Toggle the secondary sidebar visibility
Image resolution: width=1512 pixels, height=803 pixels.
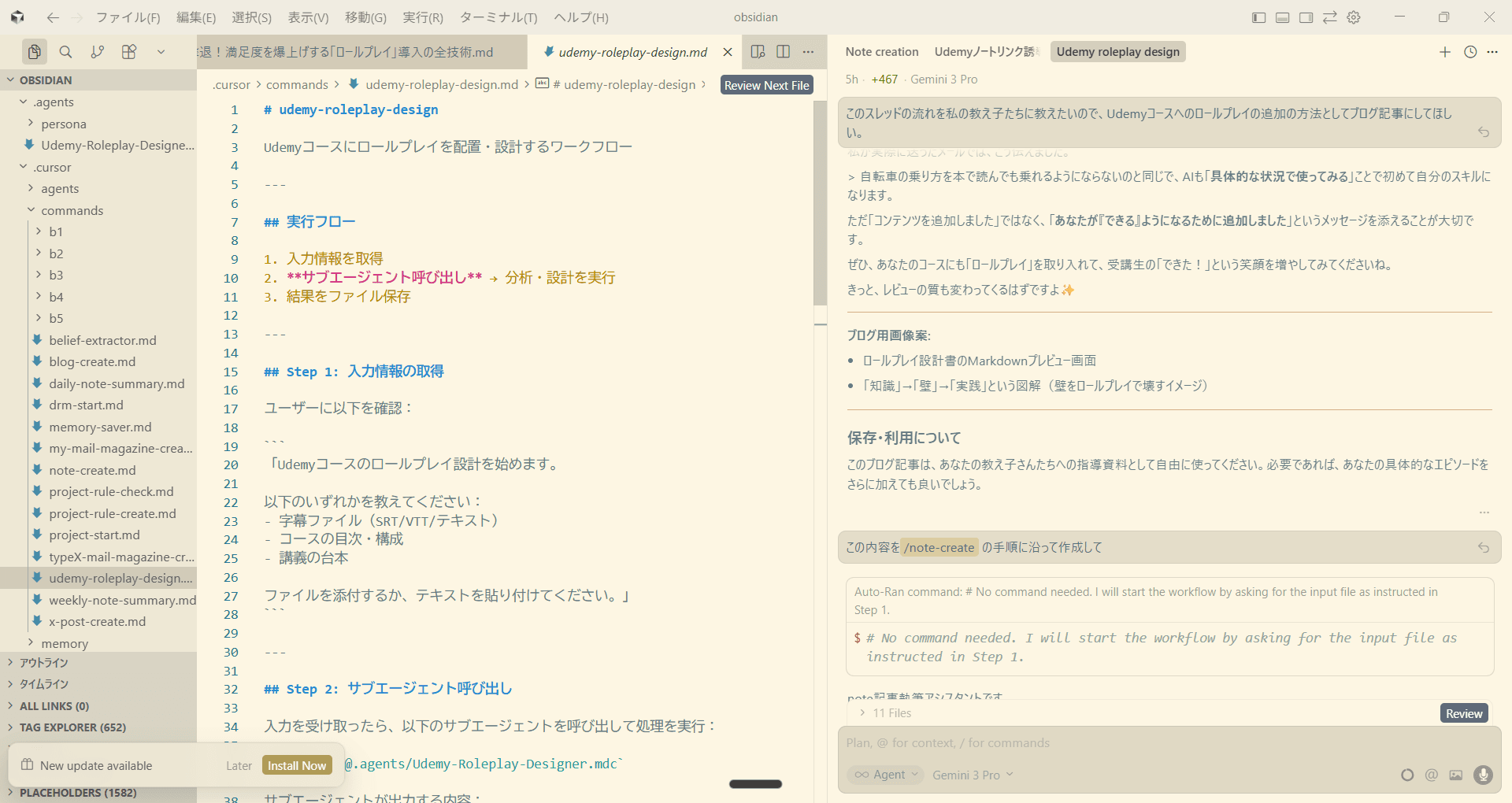1306,17
